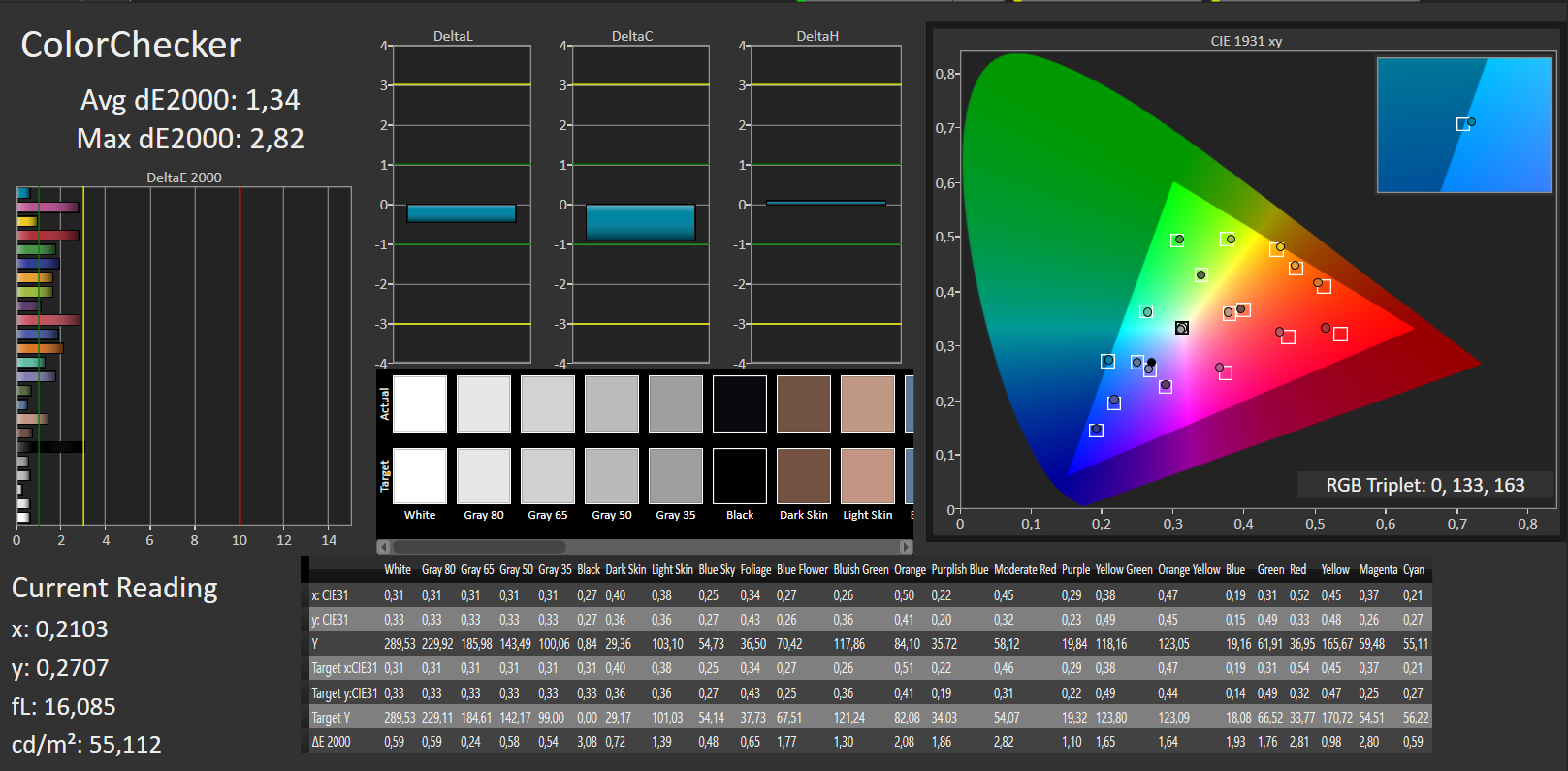Pick the Gray 65 target swatch

tap(548, 476)
